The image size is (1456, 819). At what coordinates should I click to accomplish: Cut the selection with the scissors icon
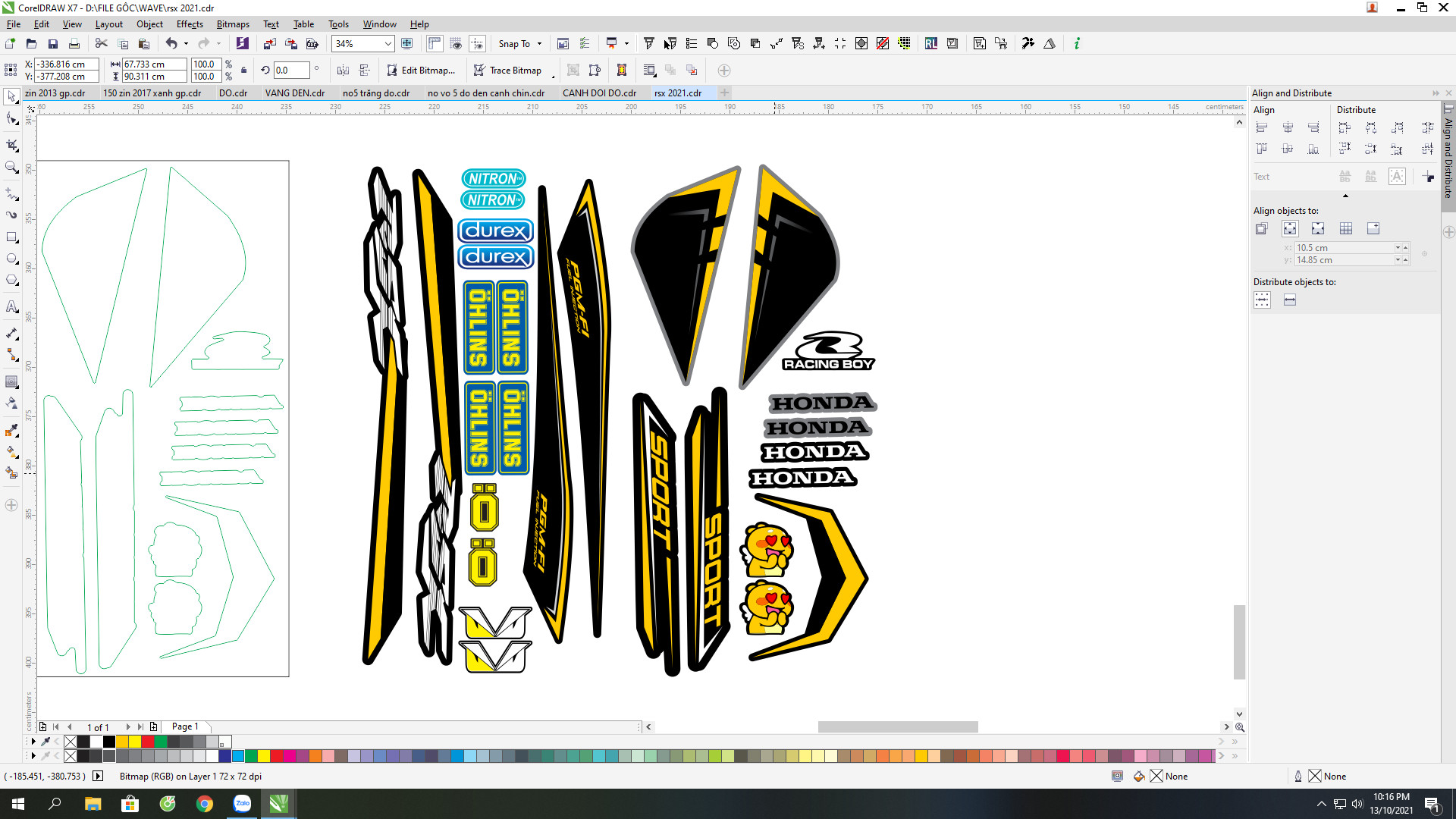coord(101,44)
